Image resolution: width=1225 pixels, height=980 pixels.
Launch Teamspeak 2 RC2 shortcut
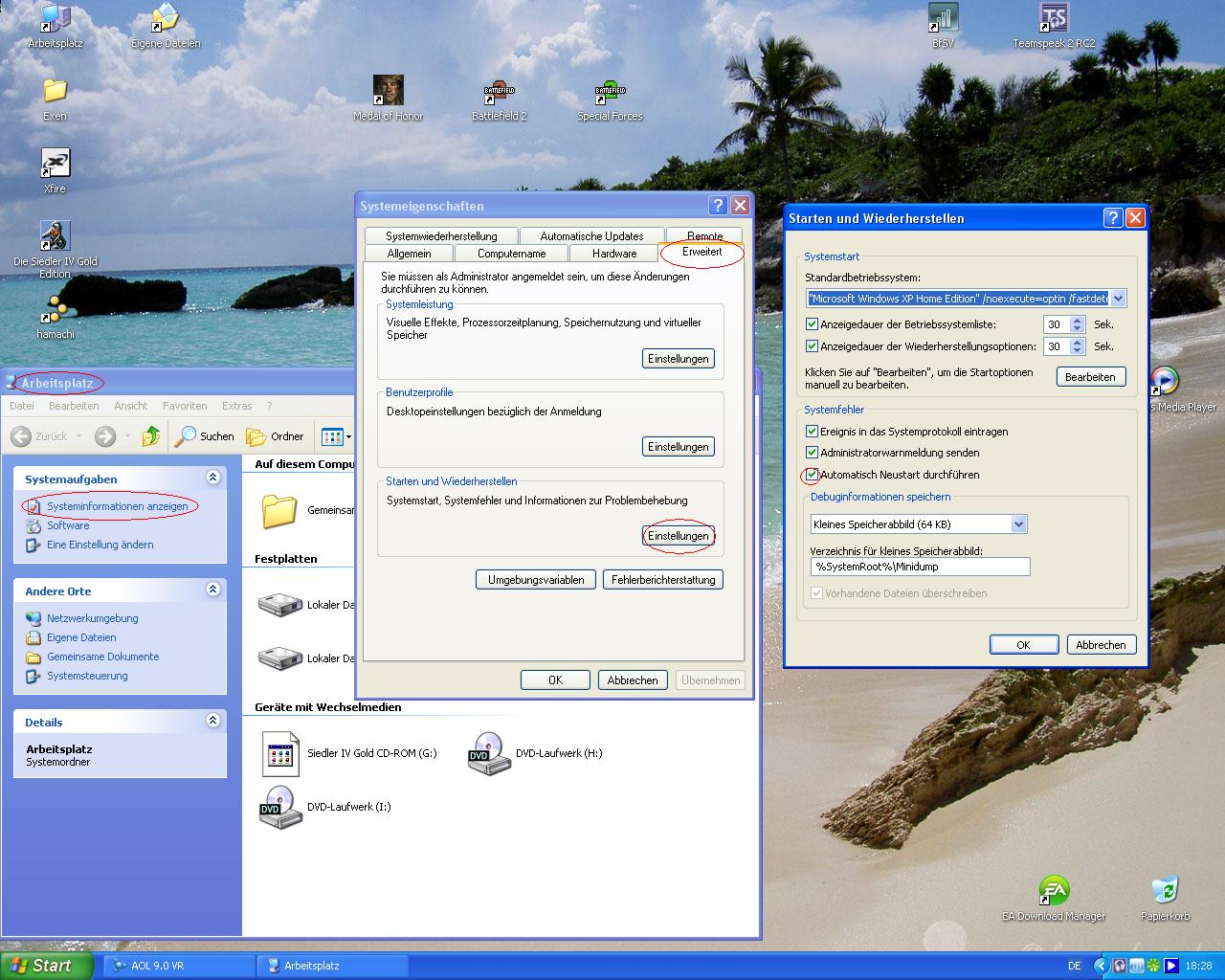tap(1054, 27)
